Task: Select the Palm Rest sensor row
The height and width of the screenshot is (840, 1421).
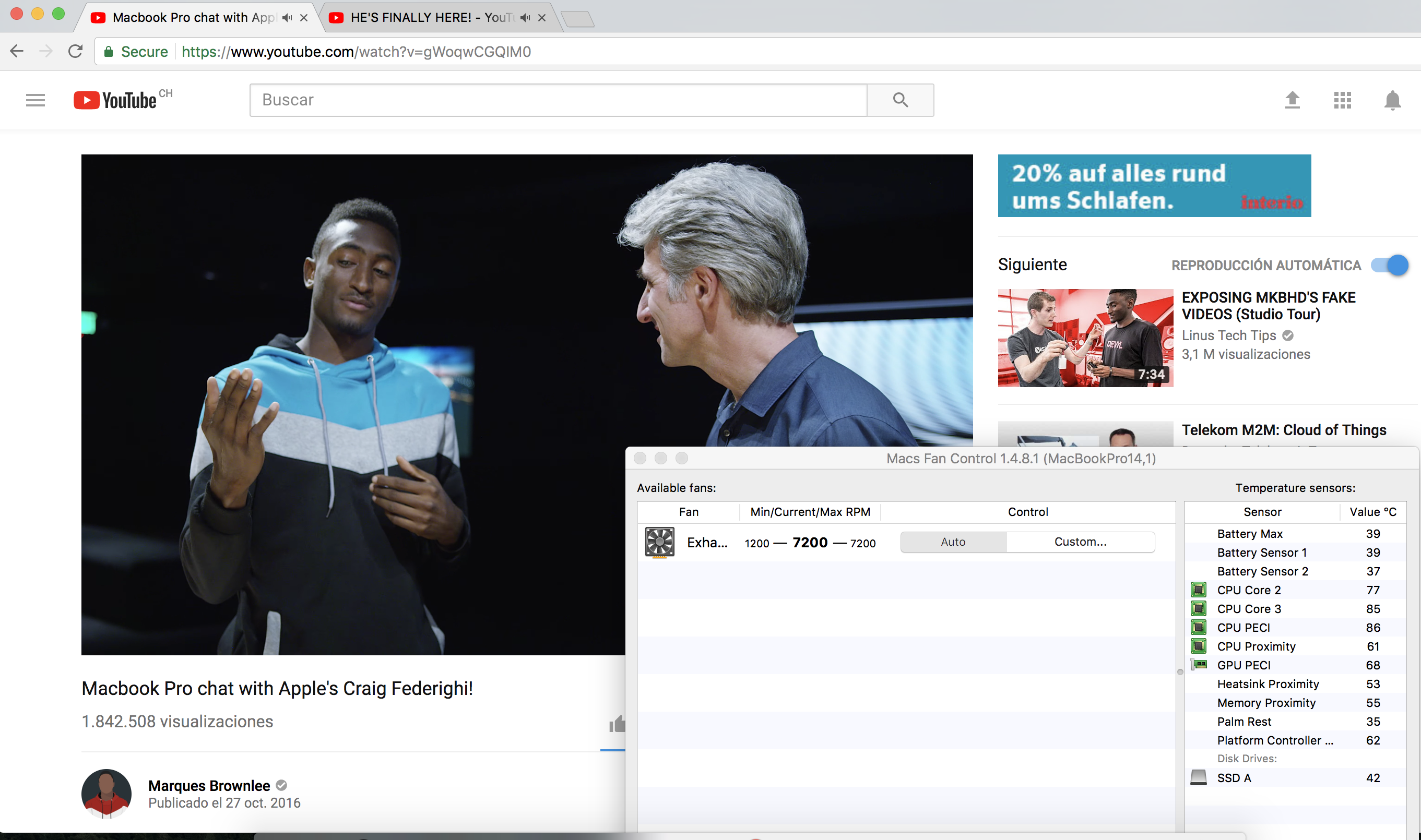Action: (x=1295, y=721)
